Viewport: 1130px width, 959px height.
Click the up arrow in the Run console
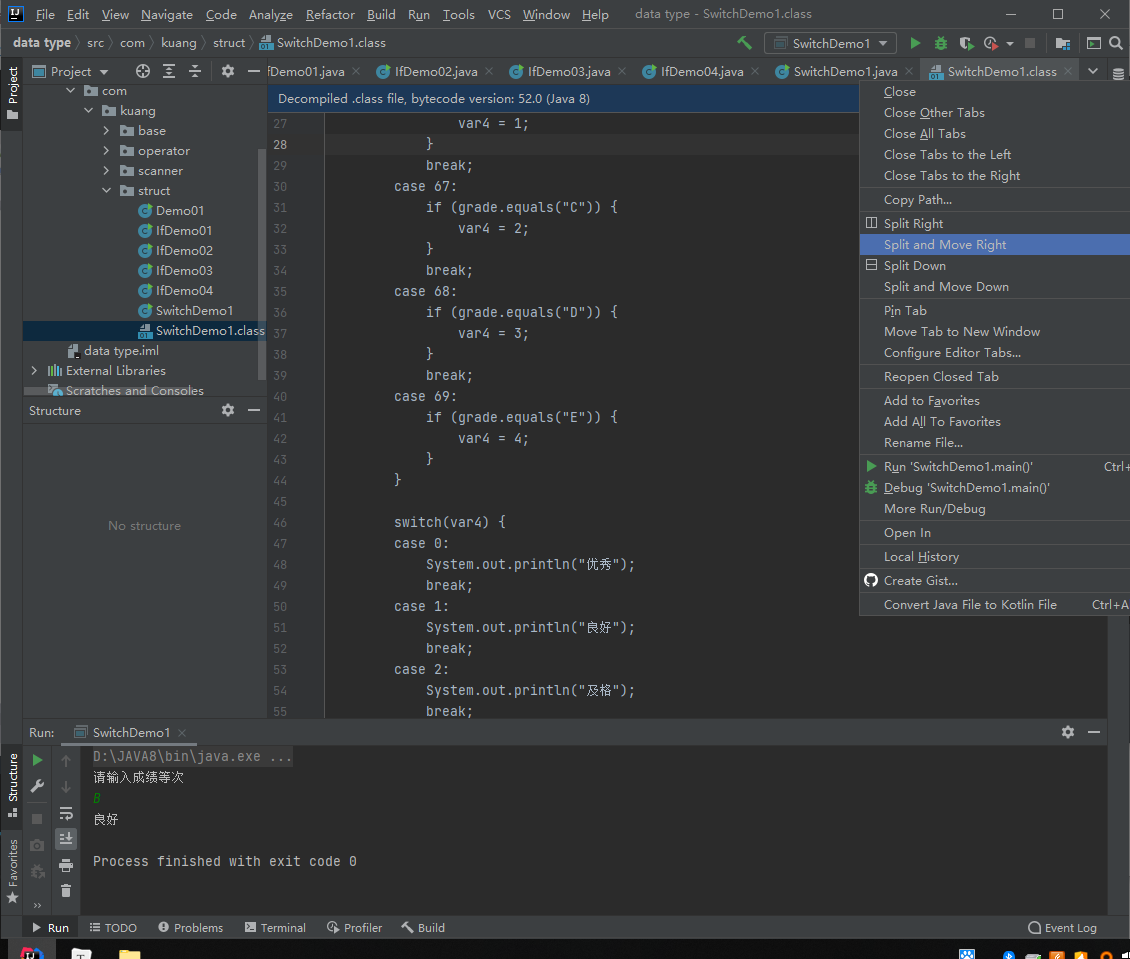(66, 760)
